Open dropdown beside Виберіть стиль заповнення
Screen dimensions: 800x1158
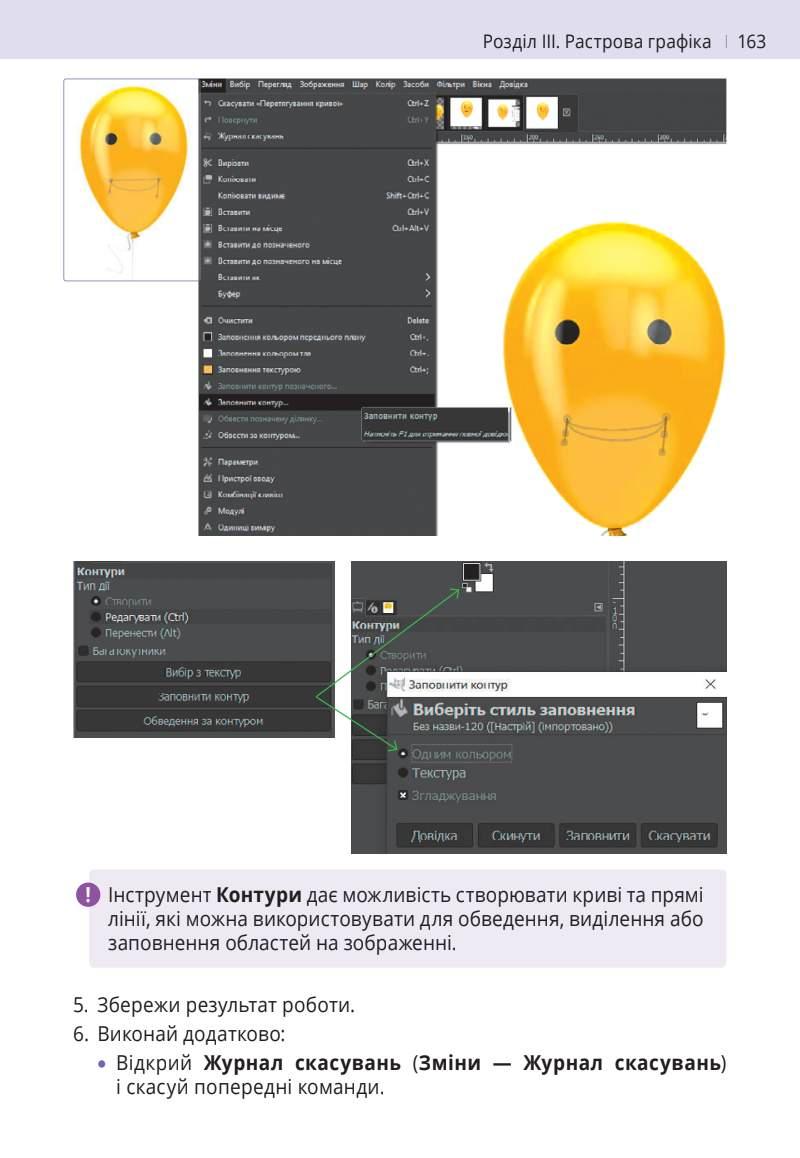coord(709,715)
